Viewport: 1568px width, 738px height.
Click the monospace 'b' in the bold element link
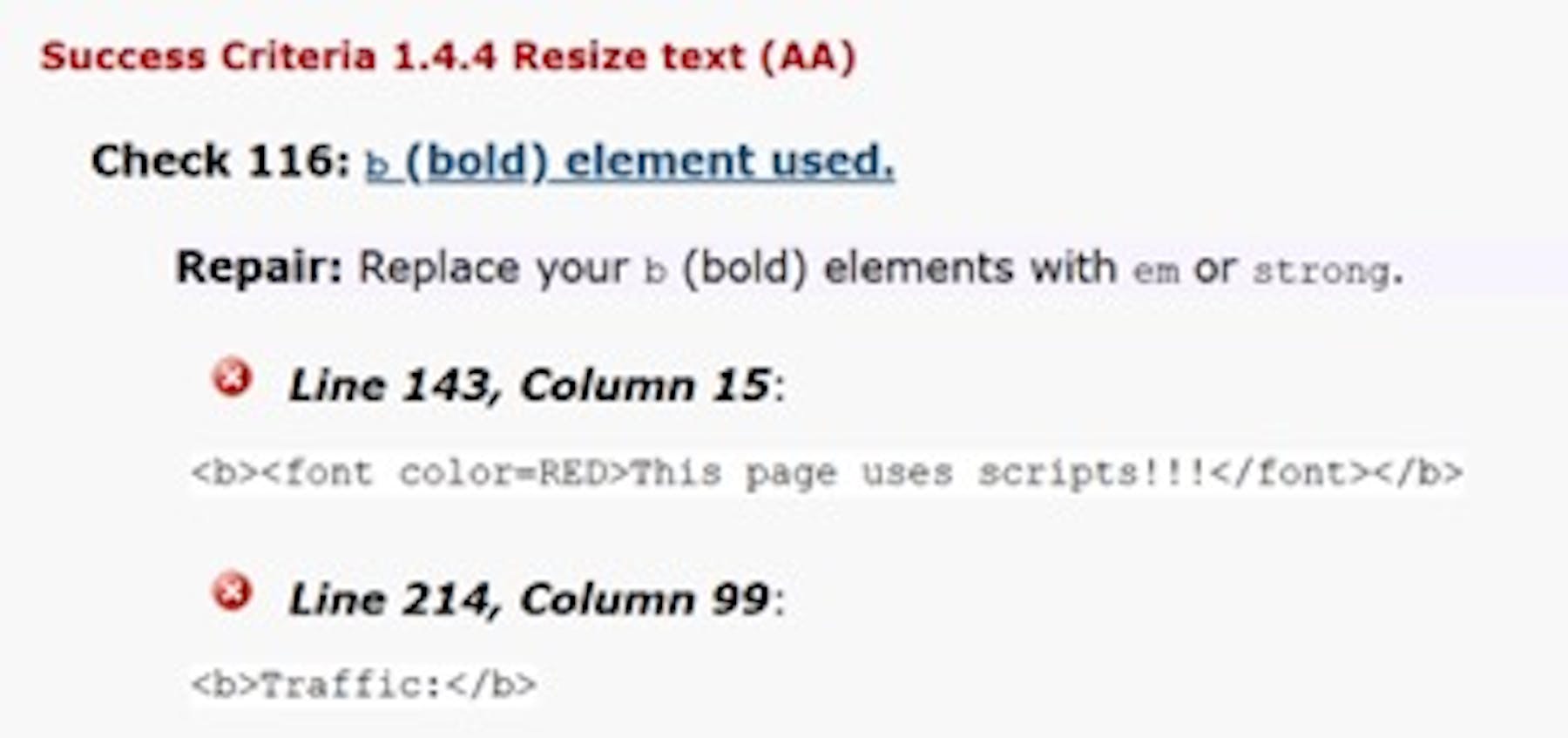pos(376,165)
